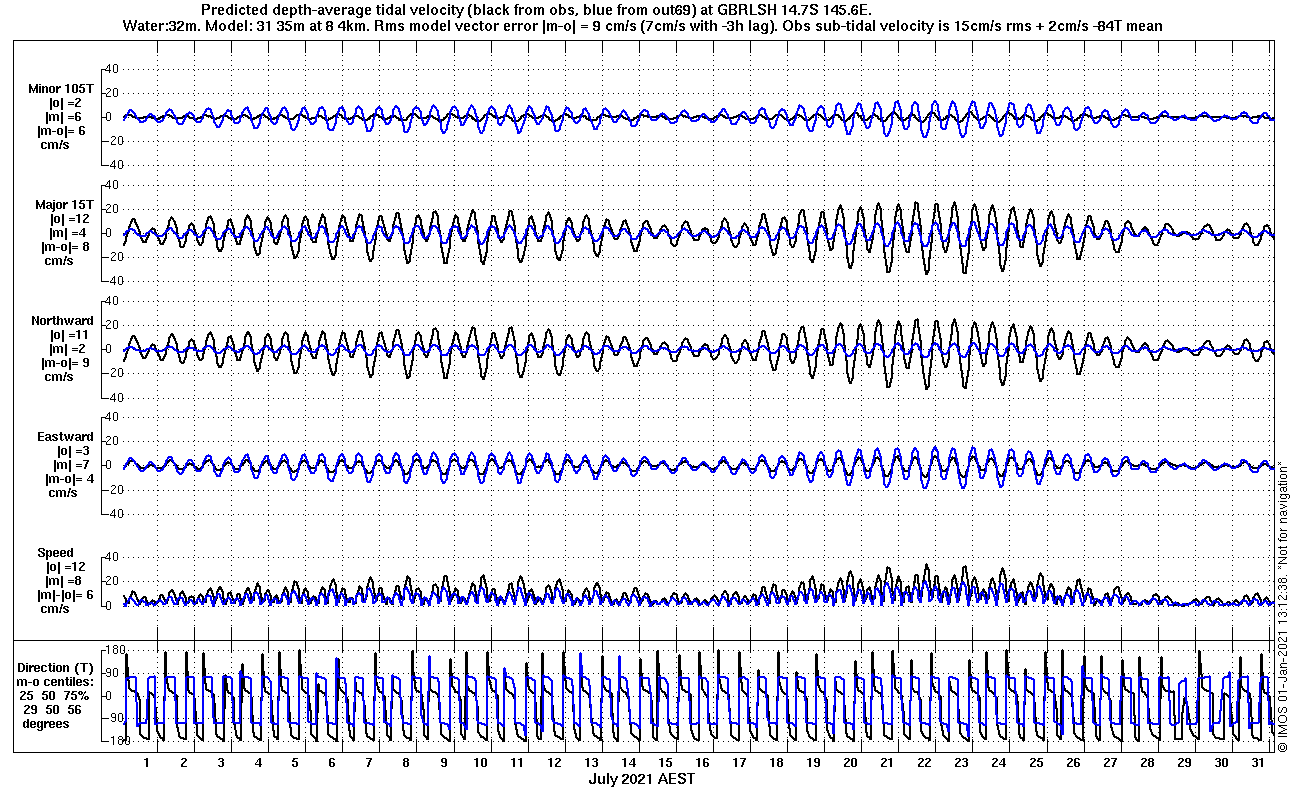The height and width of the screenshot is (800, 1300).
Task: Click the "Eastward" panel label
Action: tap(66, 436)
